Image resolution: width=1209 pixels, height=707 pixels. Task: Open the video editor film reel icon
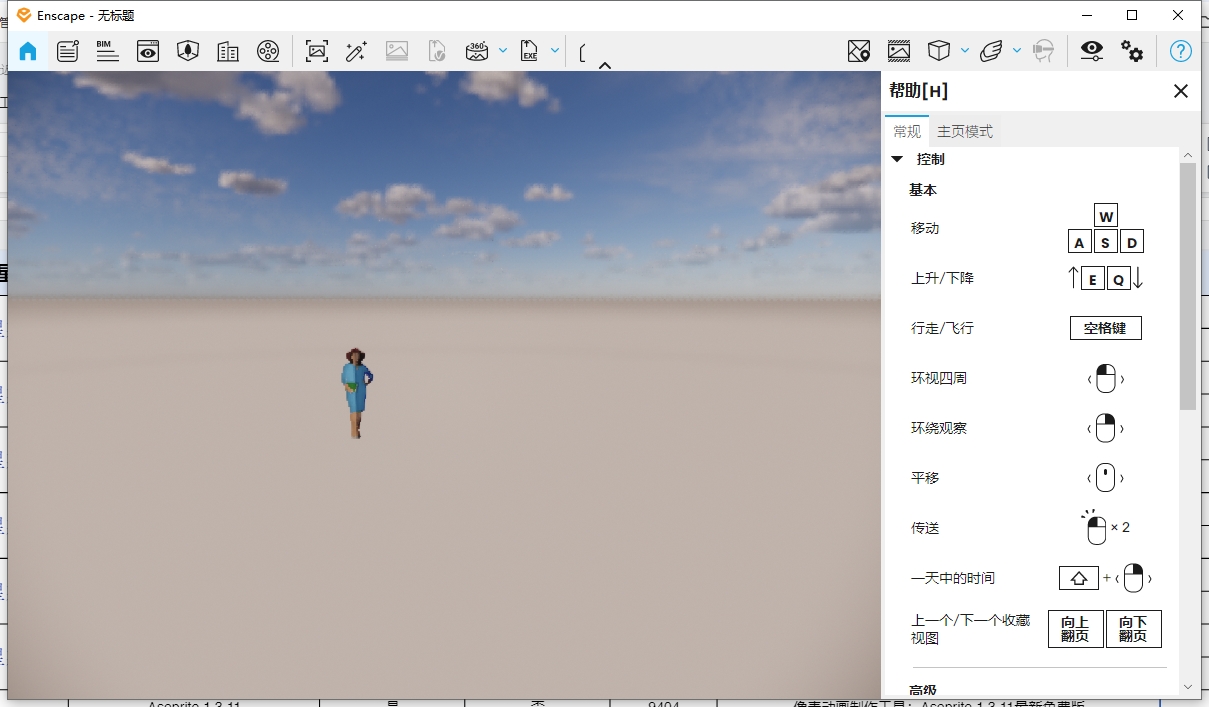point(268,51)
